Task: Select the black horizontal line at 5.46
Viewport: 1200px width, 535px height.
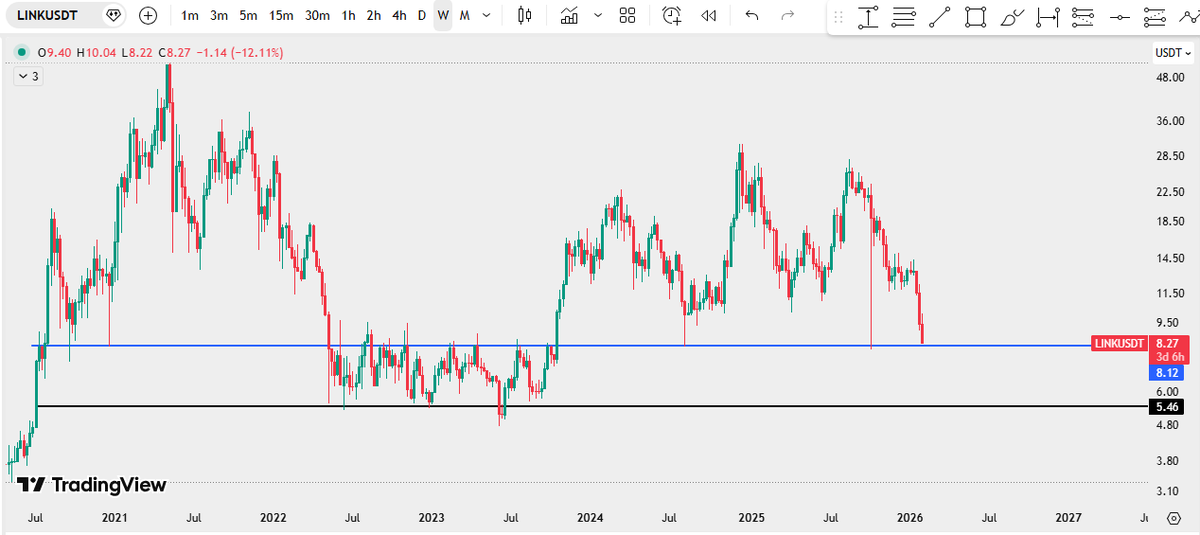Action: click(590, 406)
